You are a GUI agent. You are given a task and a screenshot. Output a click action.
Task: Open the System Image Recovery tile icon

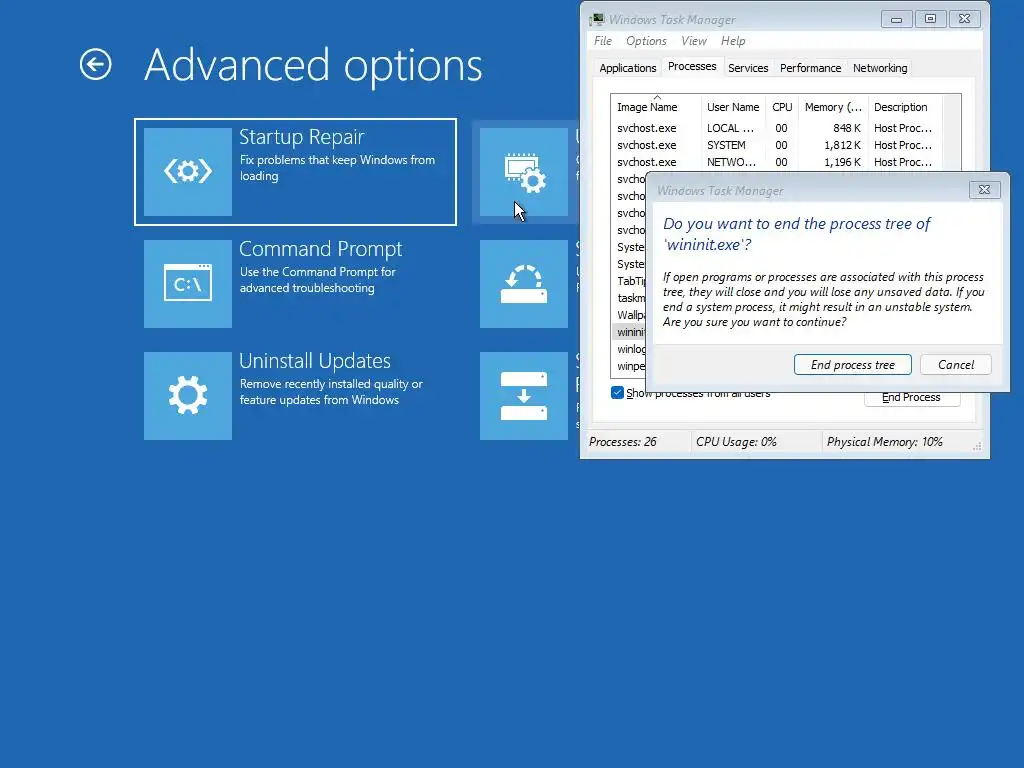pos(524,396)
